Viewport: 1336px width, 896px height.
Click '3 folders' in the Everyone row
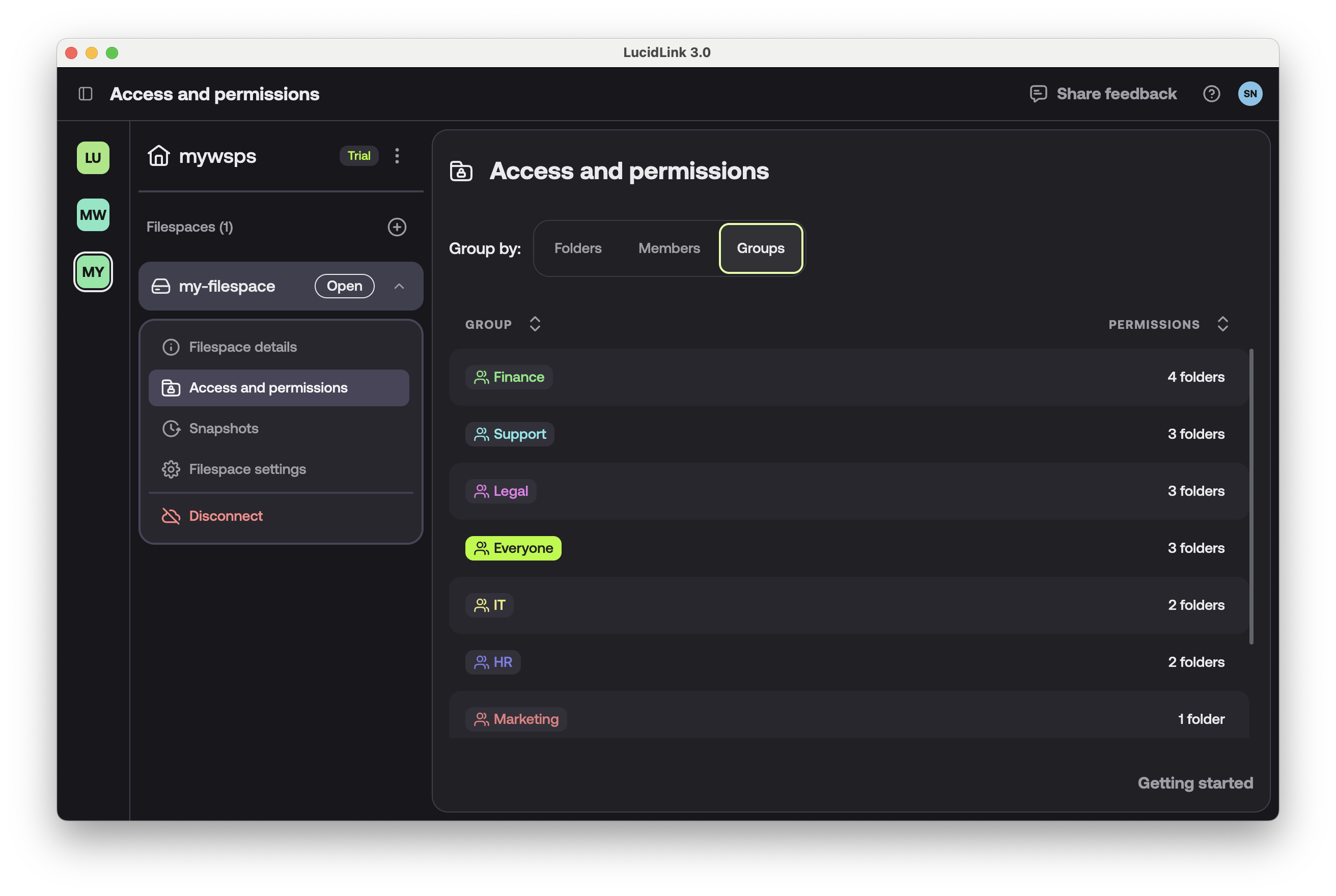[x=1195, y=549]
